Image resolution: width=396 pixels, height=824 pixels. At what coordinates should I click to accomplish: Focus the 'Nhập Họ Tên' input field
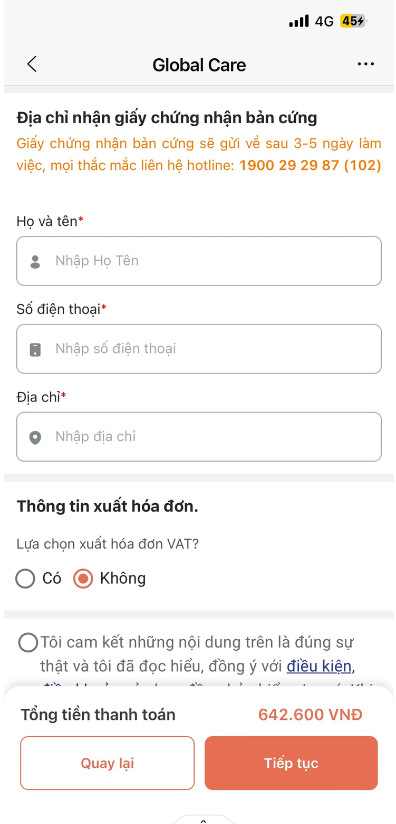pyautogui.click(x=199, y=261)
